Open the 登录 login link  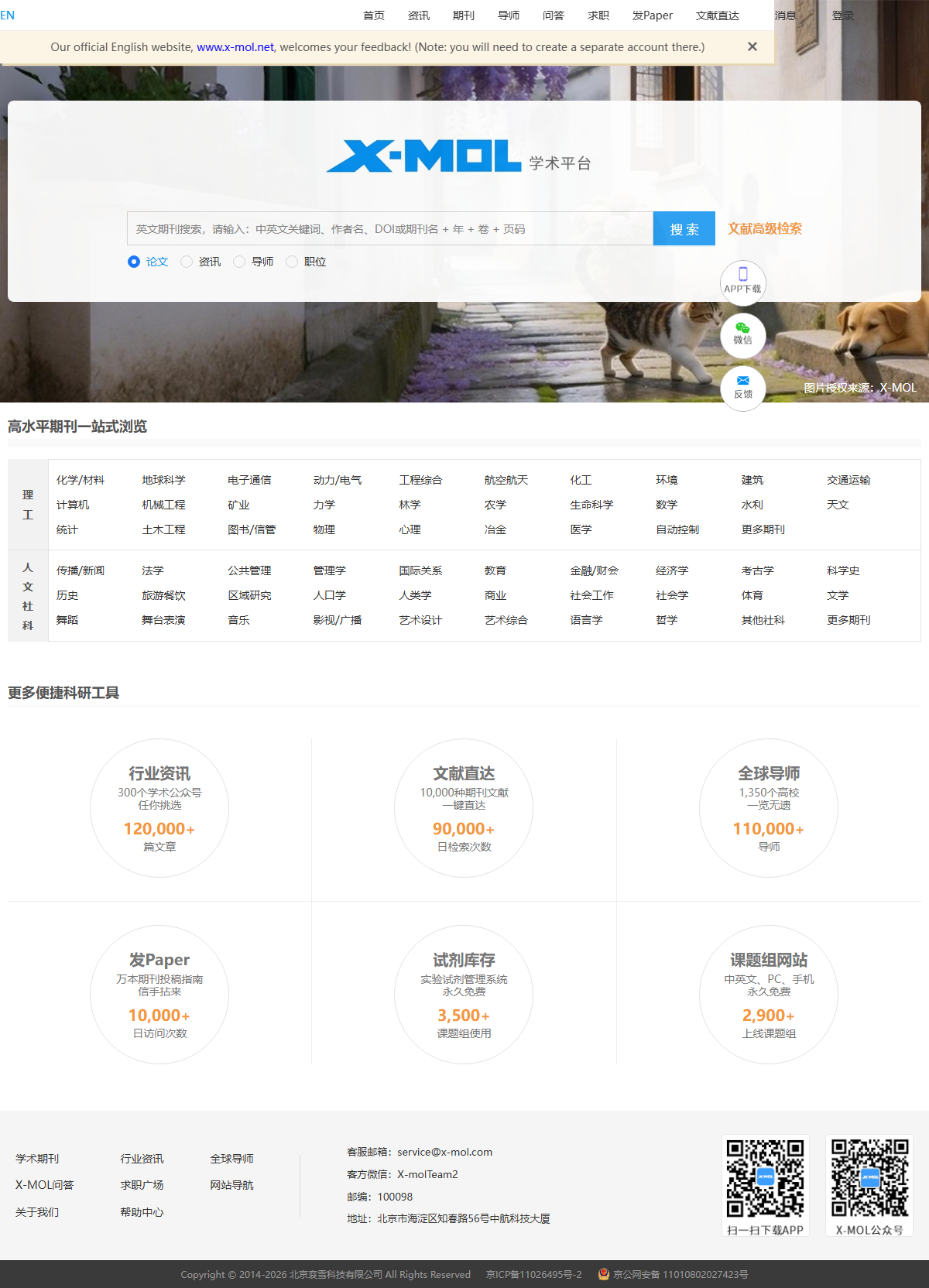click(x=842, y=15)
